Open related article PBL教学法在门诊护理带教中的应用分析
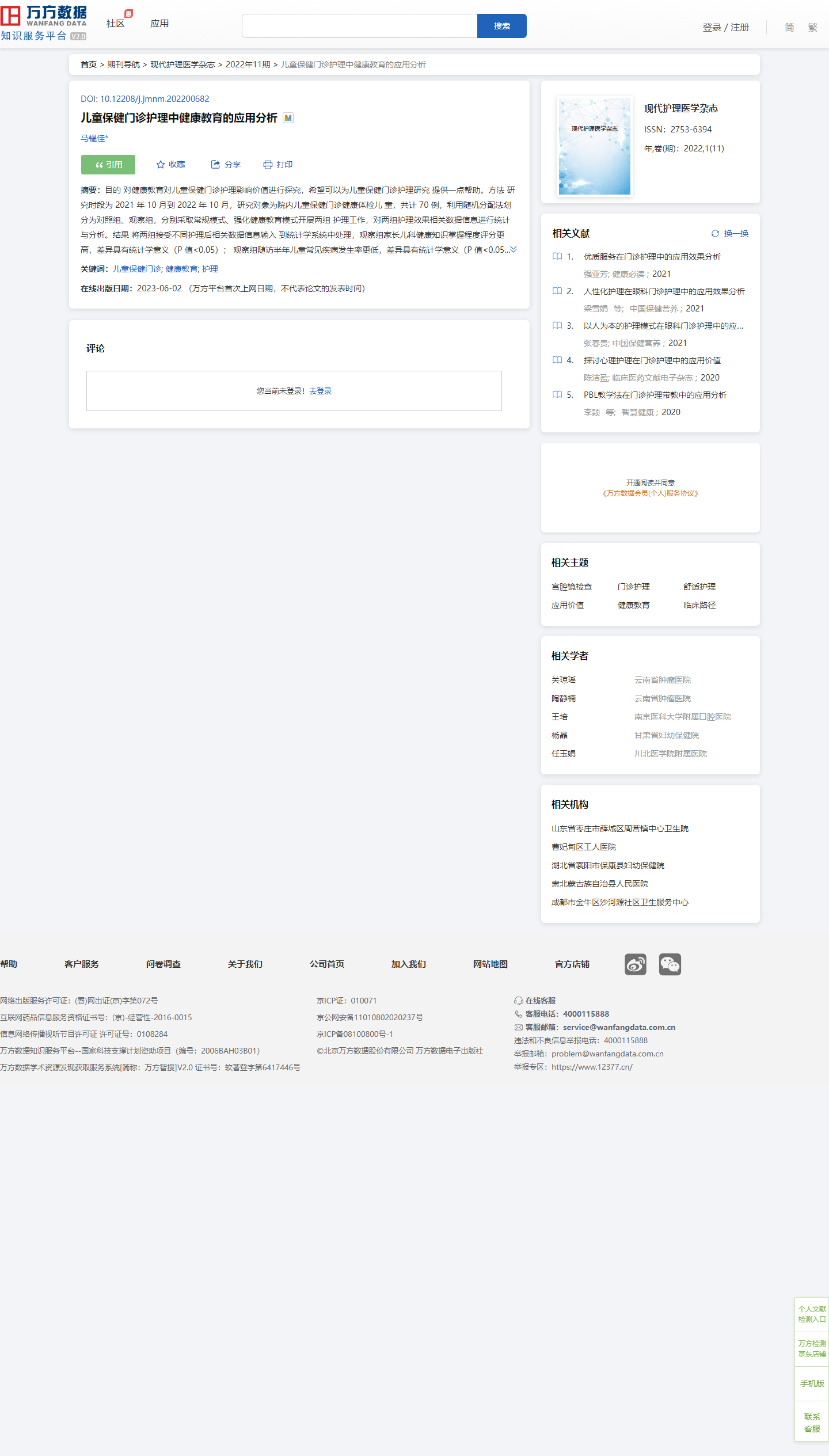 click(x=655, y=395)
